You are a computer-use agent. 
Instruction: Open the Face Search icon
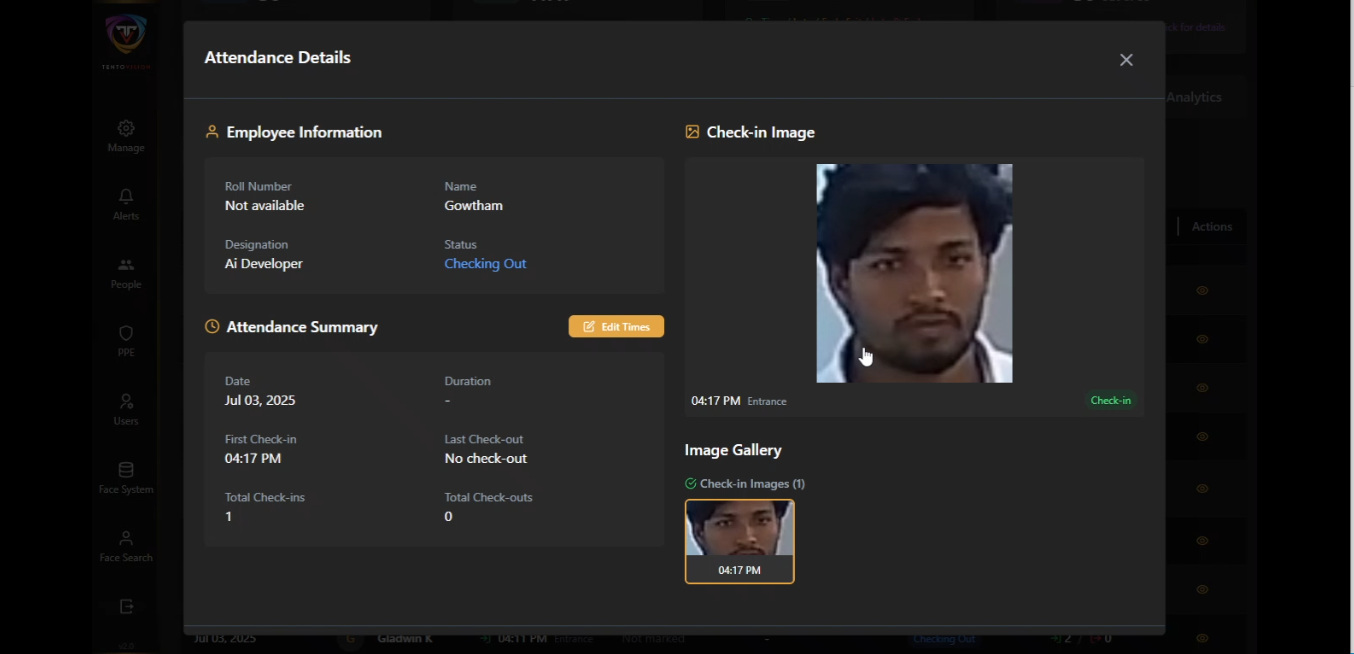point(125,537)
